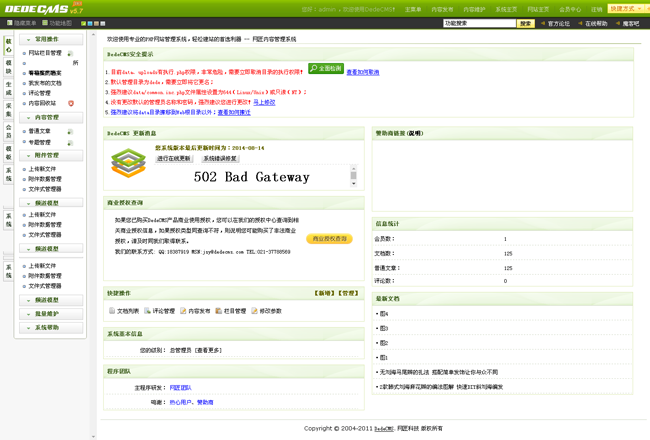
Task: Collapse the 内容管理 sidebar section
Action: pyautogui.click(x=51, y=118)
